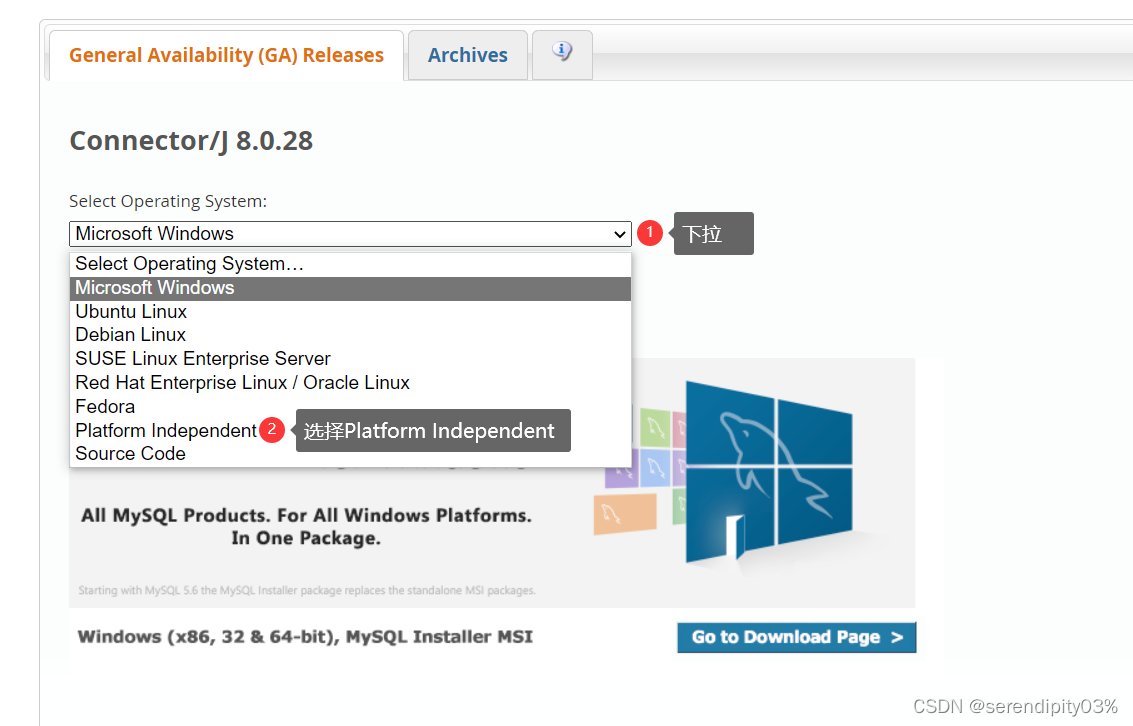Click the 'Connector/J 8.0.28' heading
Screen dimensions: 1133x726
coord(191,141)
